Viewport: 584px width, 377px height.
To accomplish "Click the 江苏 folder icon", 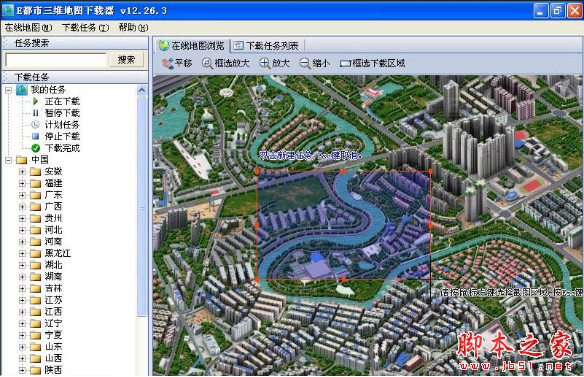I will (35, 300).
